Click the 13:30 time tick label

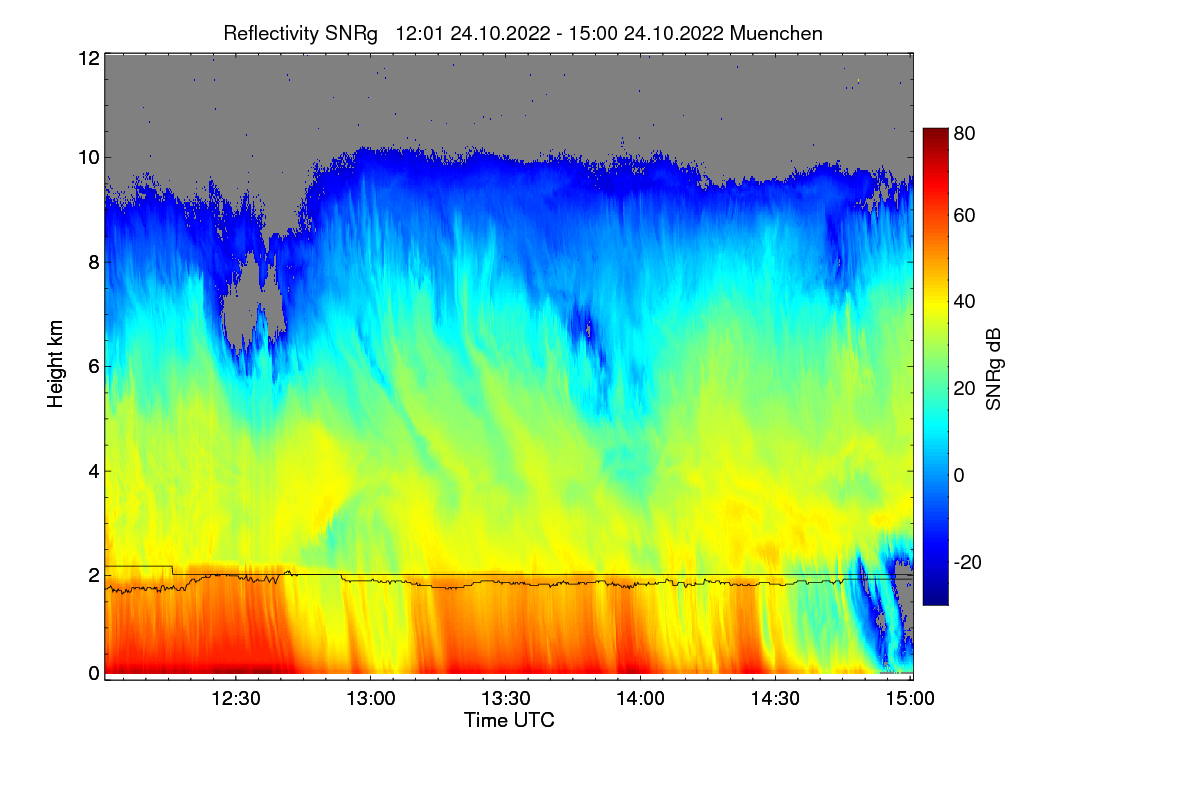[505, 699]
